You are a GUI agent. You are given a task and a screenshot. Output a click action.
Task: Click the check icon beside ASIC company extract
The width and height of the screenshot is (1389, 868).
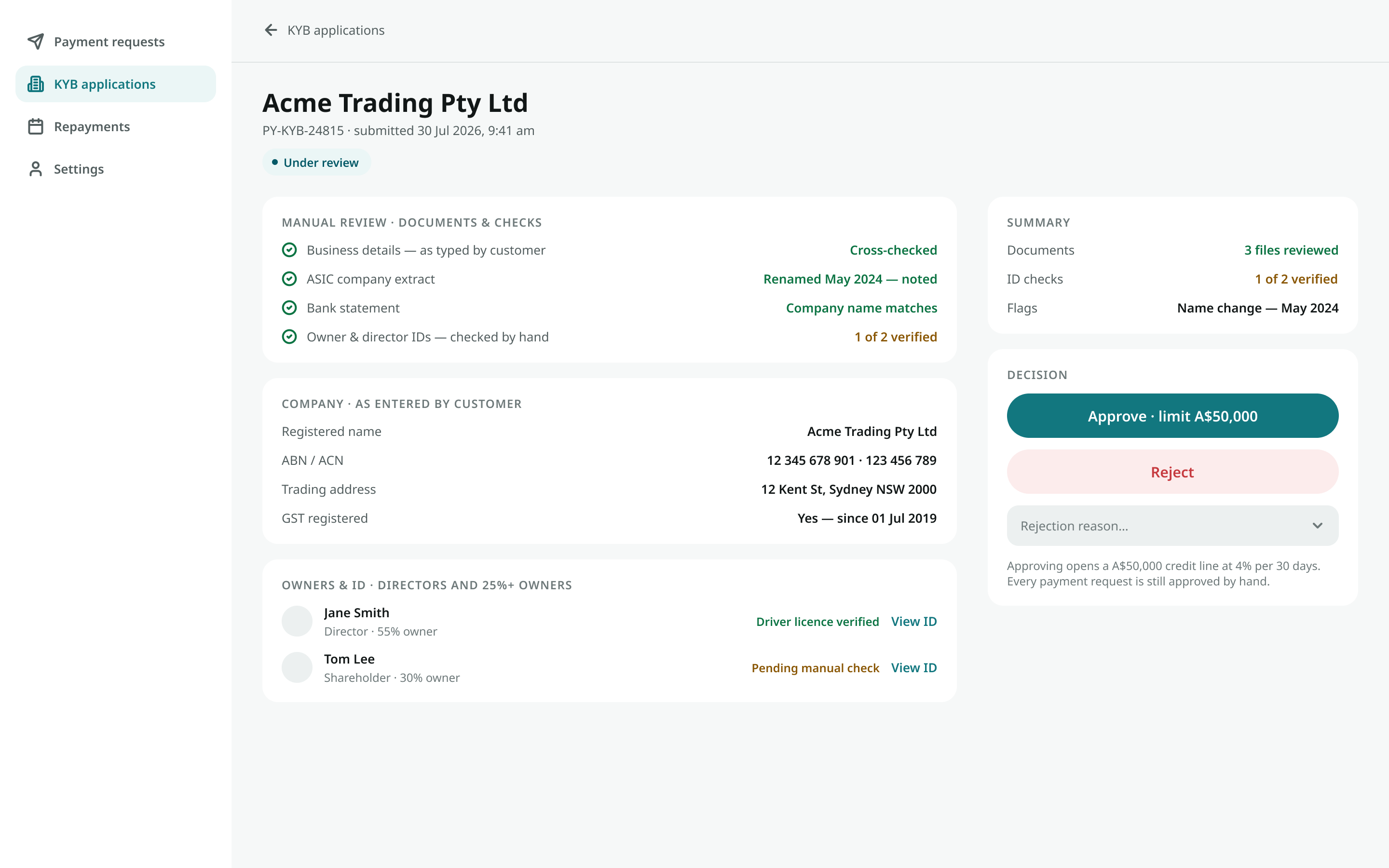tap(289, 279)
